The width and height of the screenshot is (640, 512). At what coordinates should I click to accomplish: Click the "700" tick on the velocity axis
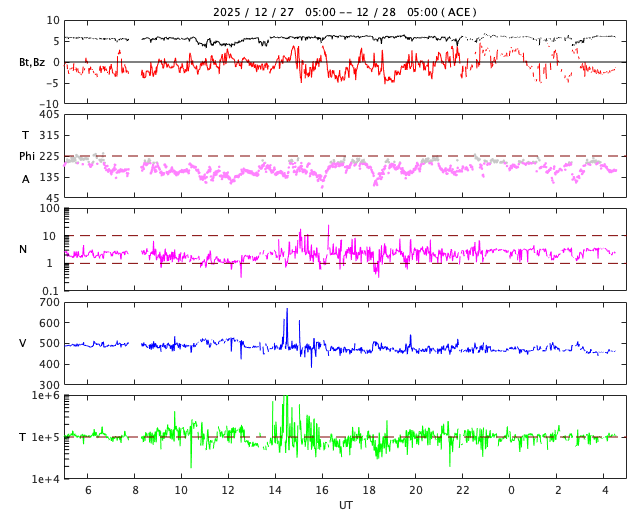(49, 302)
